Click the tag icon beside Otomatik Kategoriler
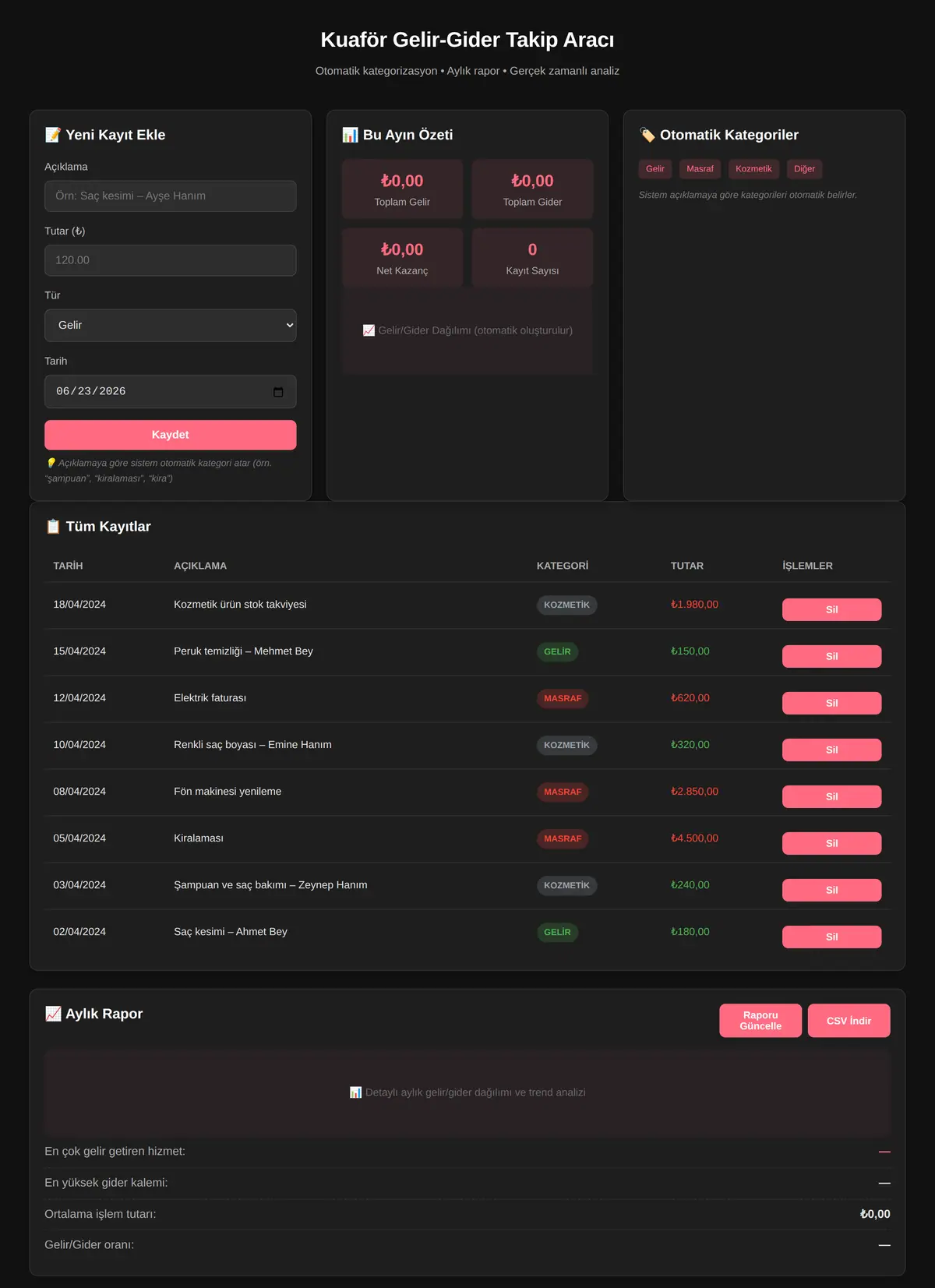This screenshot has height=1288, width=935. [647, 135]
